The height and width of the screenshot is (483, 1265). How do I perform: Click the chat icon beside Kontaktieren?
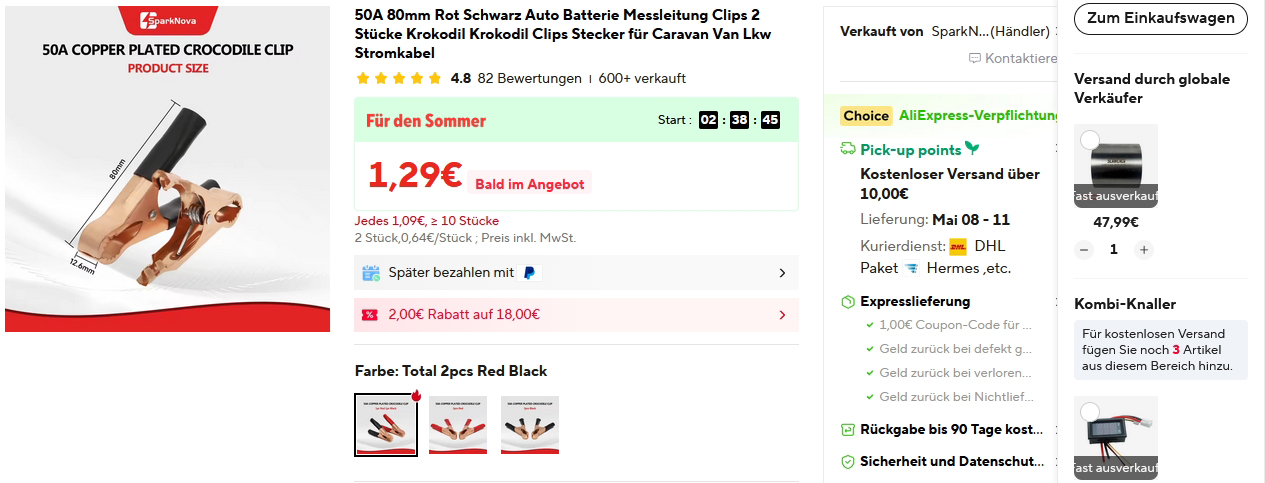(975, 59)
